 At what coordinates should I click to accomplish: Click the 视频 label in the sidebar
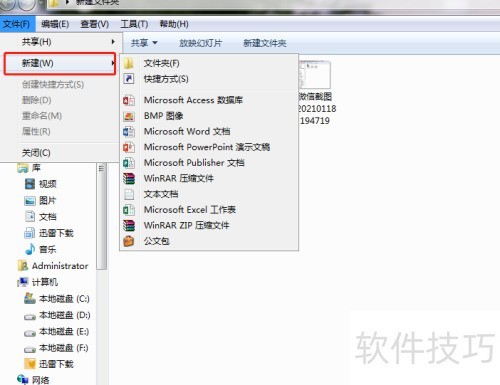[x=48, y=184]
